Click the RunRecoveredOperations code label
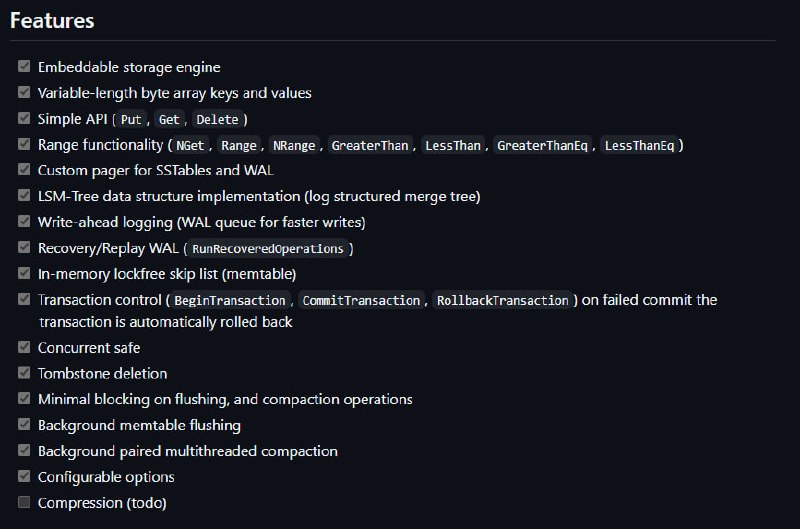This screenshot has width=800, height=529. click(268, 249)
